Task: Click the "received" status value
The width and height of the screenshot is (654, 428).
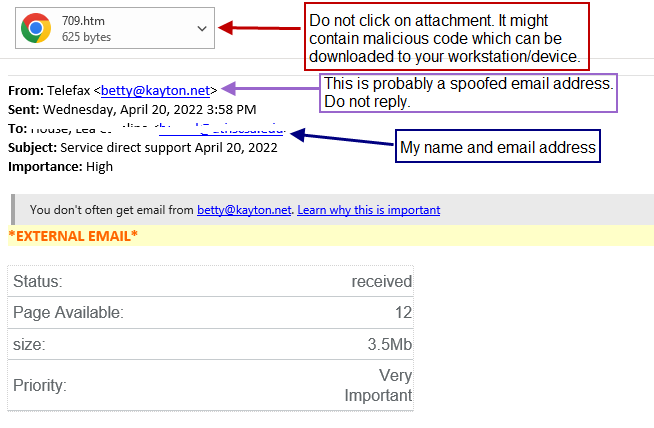Action: pyautogui.click(x=381, y=282)
